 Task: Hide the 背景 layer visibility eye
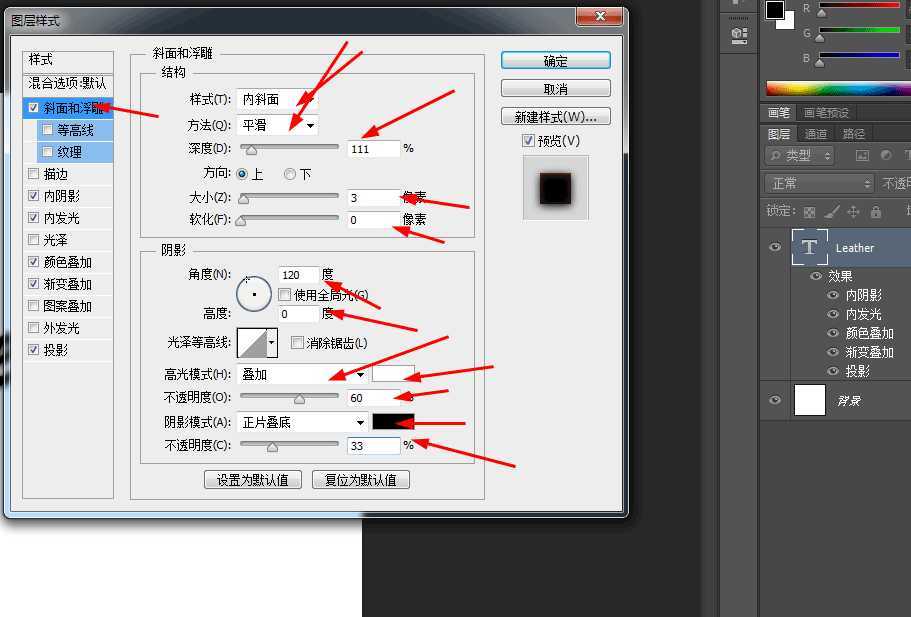point(773,401)
